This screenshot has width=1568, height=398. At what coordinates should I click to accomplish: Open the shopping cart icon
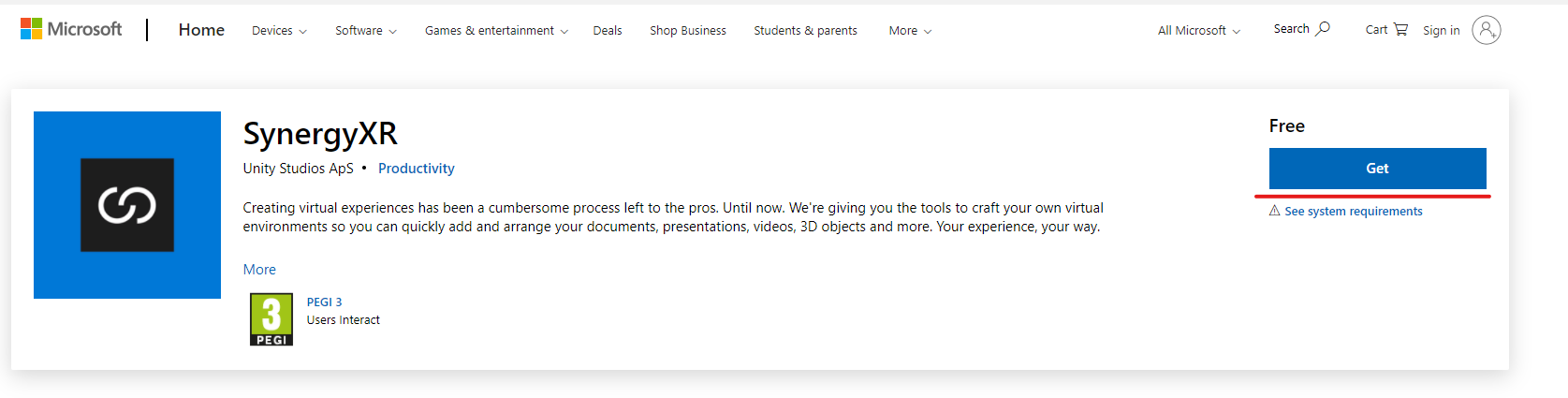(x=1400, y=29)
